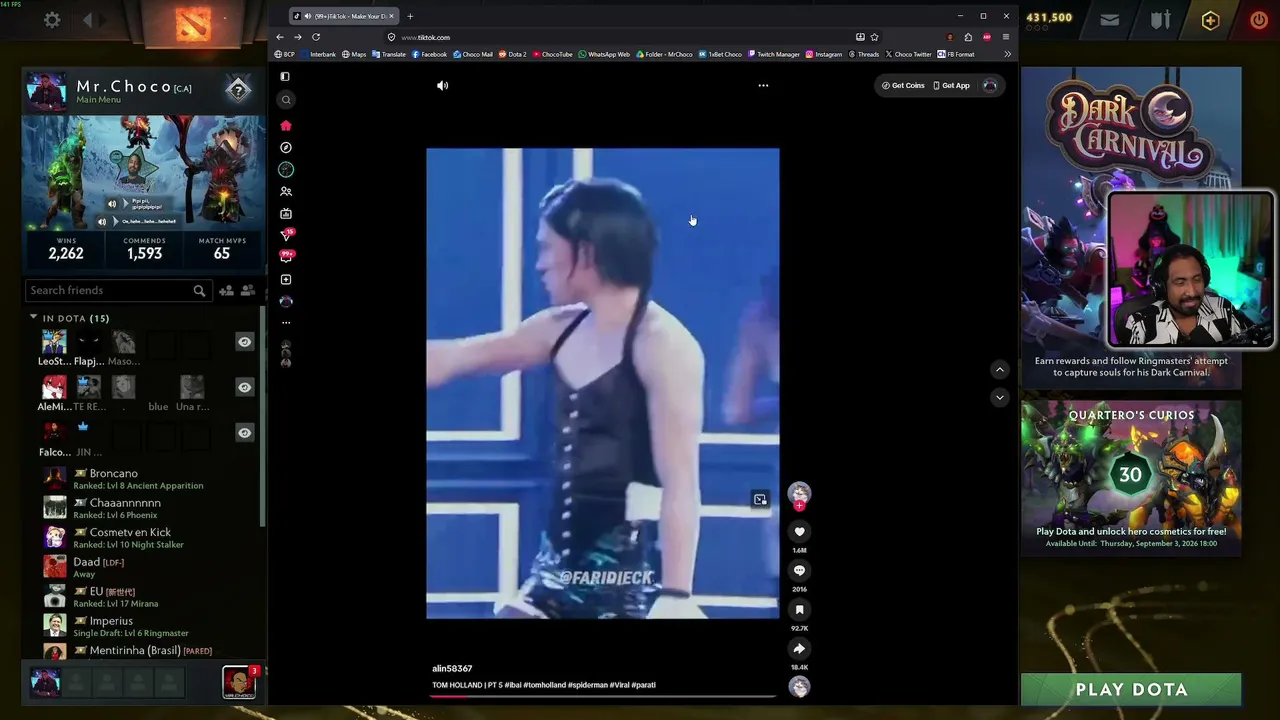Click Get Coins on TikTok

click(x=903, y=86)
